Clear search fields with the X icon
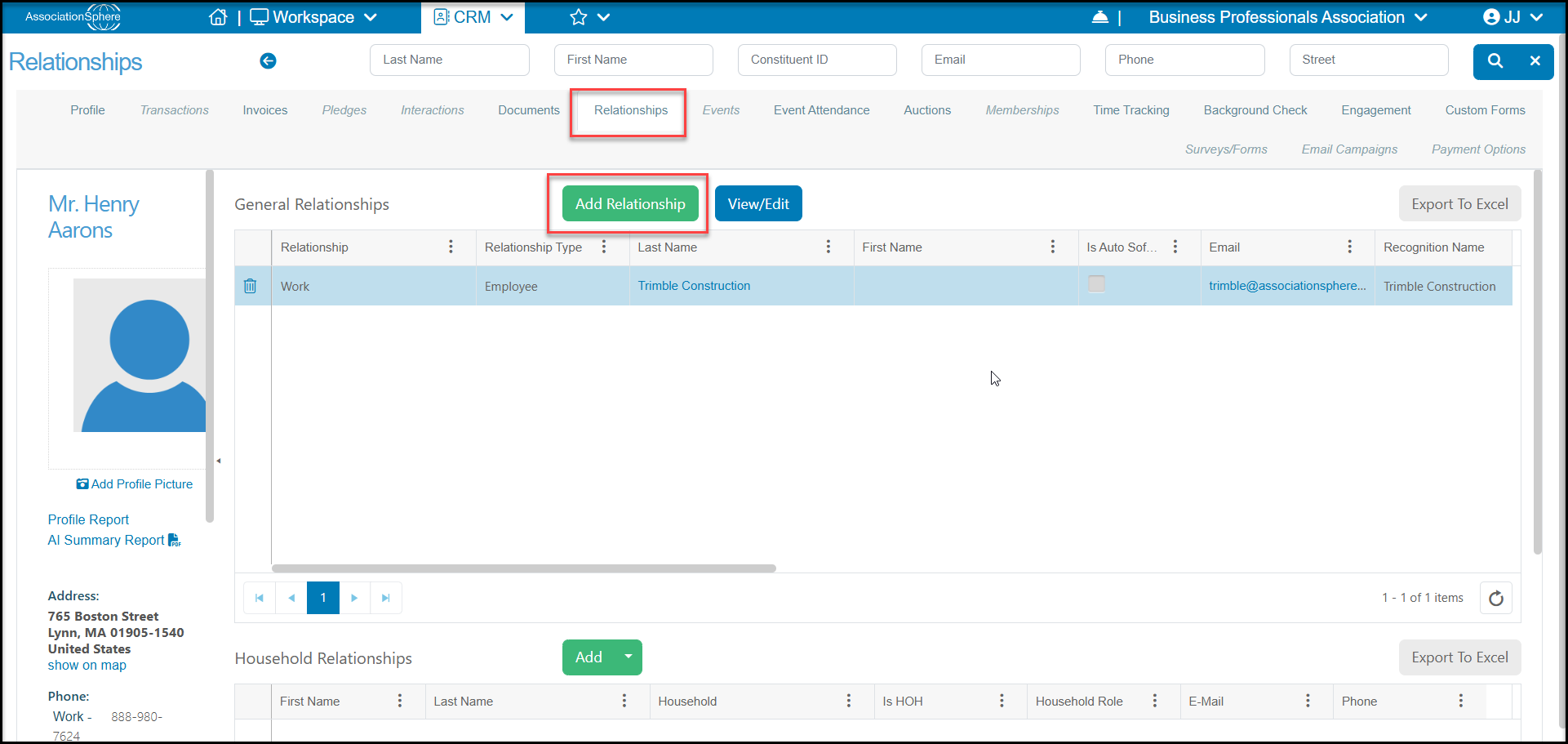 pos(1535,60)
